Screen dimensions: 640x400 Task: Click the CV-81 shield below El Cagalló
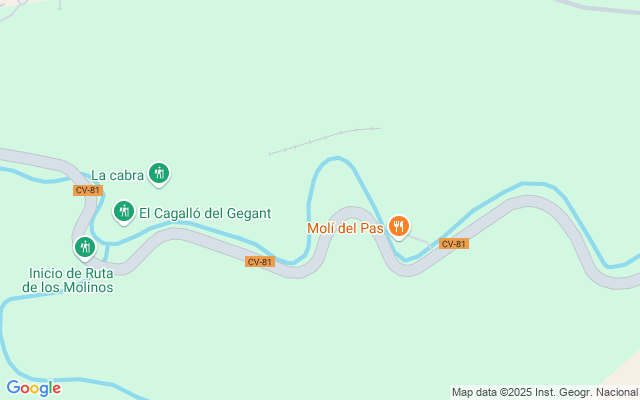(260, 262)
